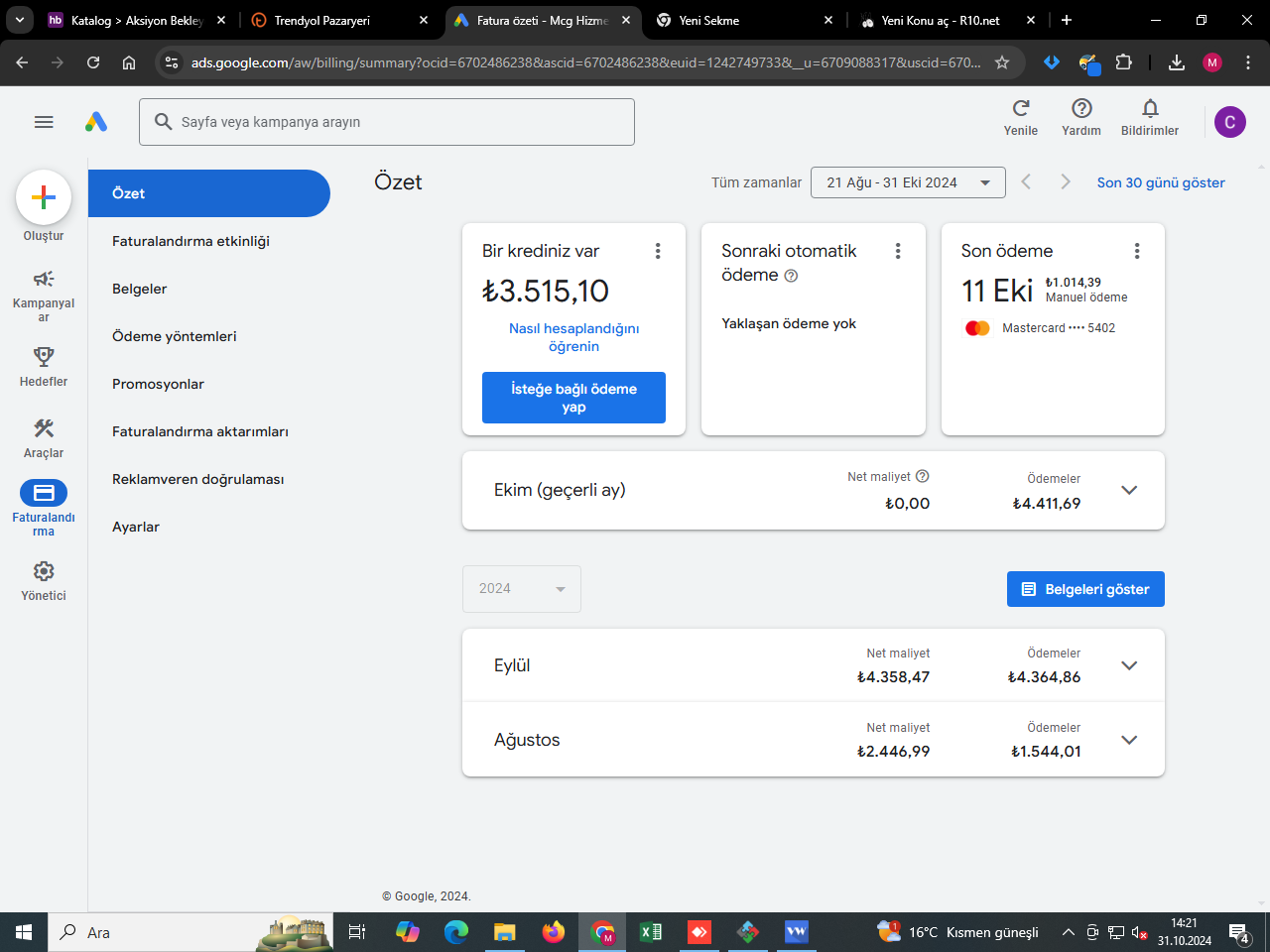Click İsteğe bağlı ödeme yap button

coord(573,398)
